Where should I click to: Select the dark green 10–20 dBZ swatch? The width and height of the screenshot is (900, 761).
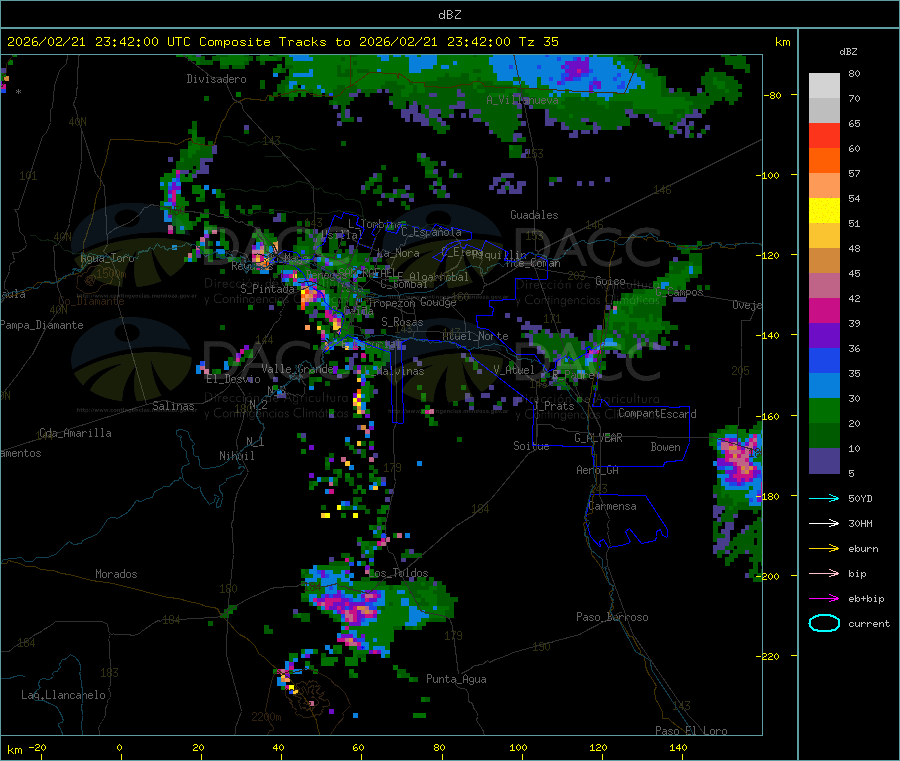pyautogui.click(x=824, y=436)
